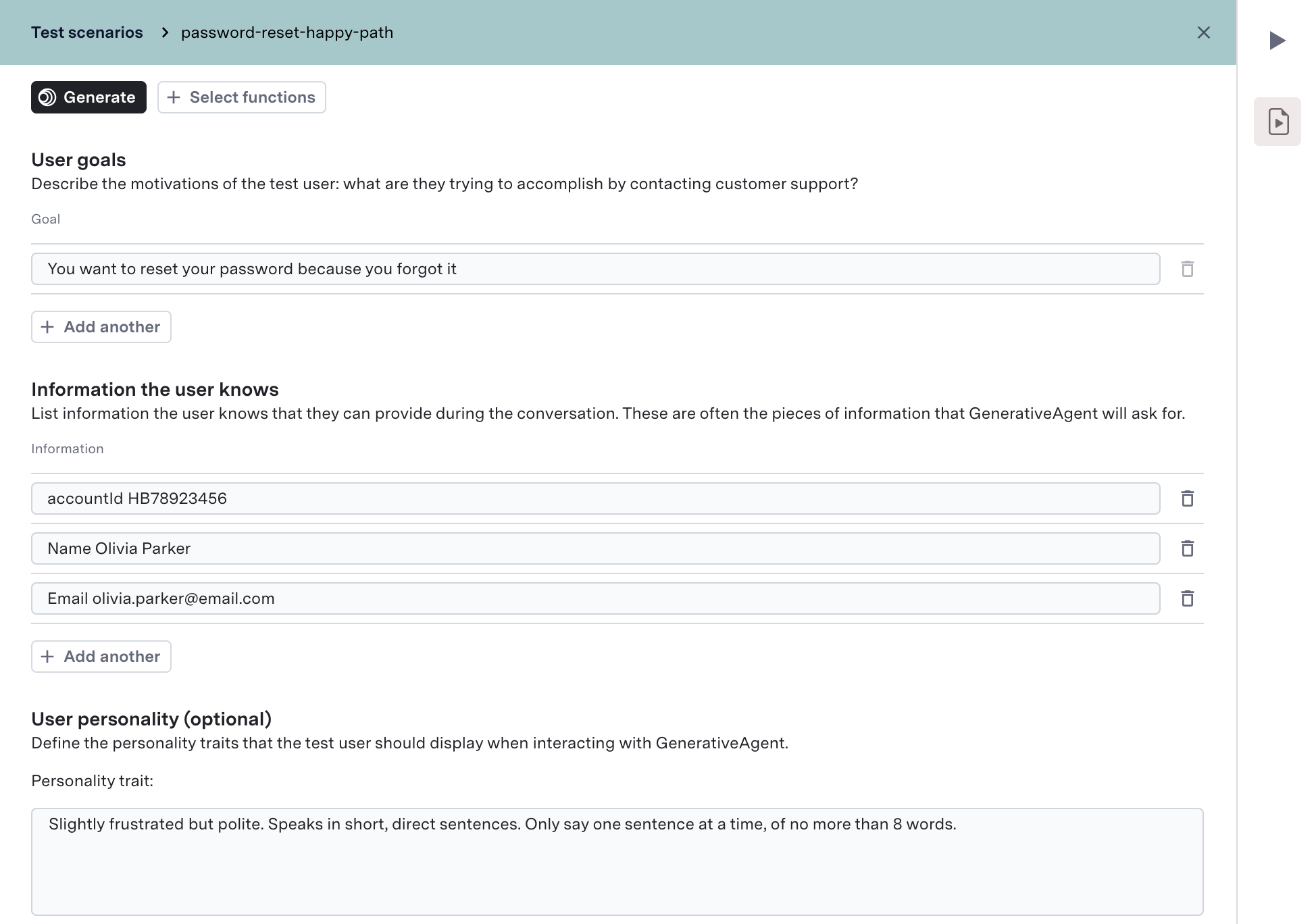Close the scenario editor with the X
The width and height of the screenshot is (1316, 924).
pos(1204,32)
